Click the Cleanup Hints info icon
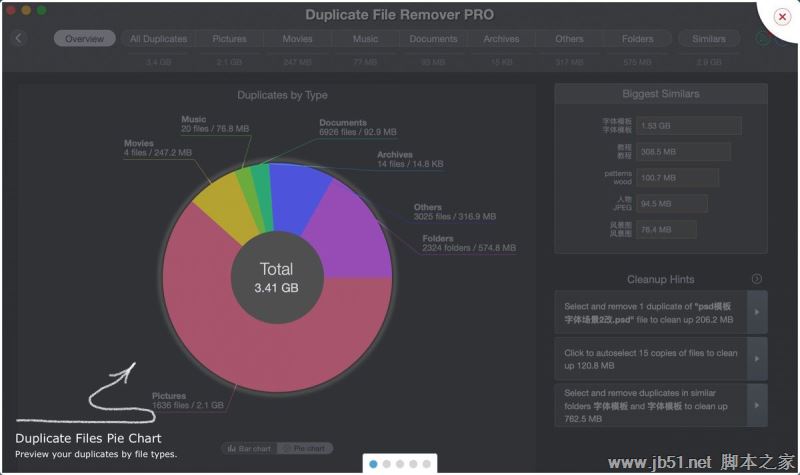This screenshot has width=800, height=475. (757, 279)
